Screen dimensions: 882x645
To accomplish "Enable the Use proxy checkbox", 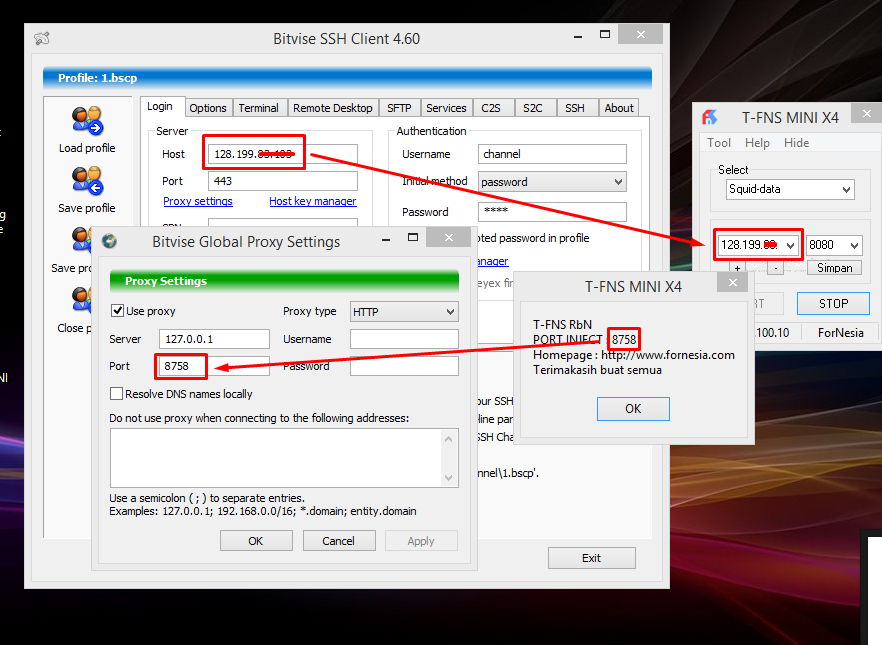I will (117, 310).
